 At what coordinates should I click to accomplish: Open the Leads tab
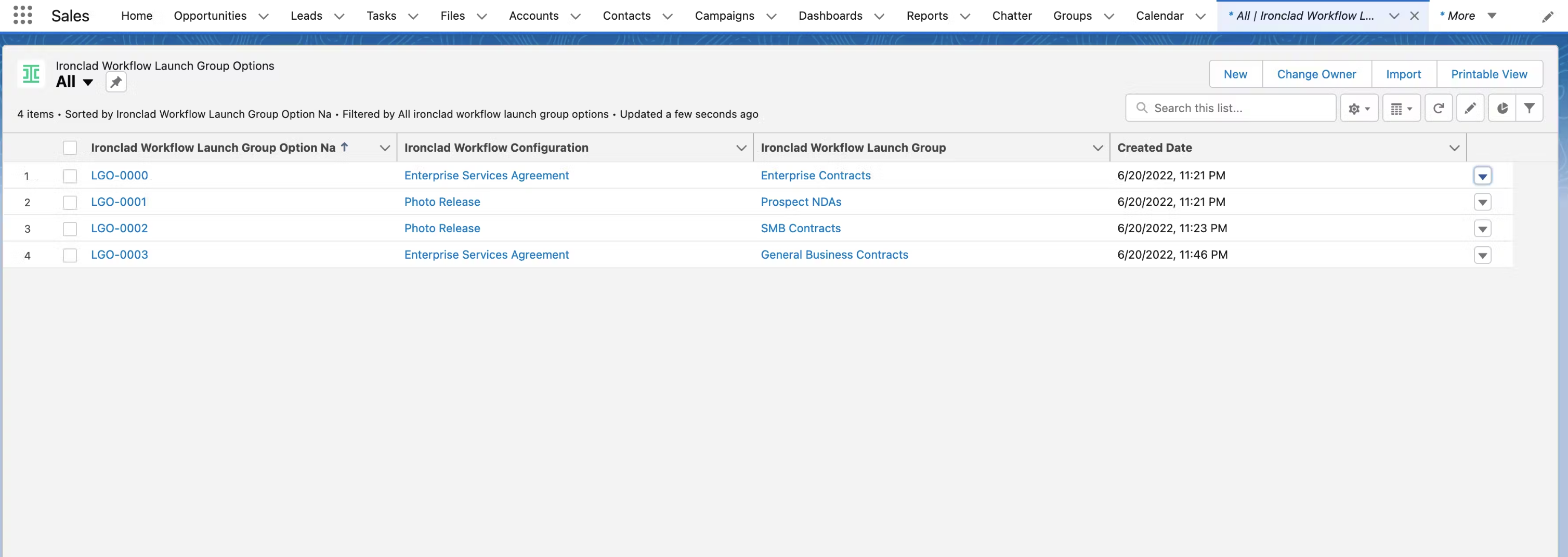306,16
